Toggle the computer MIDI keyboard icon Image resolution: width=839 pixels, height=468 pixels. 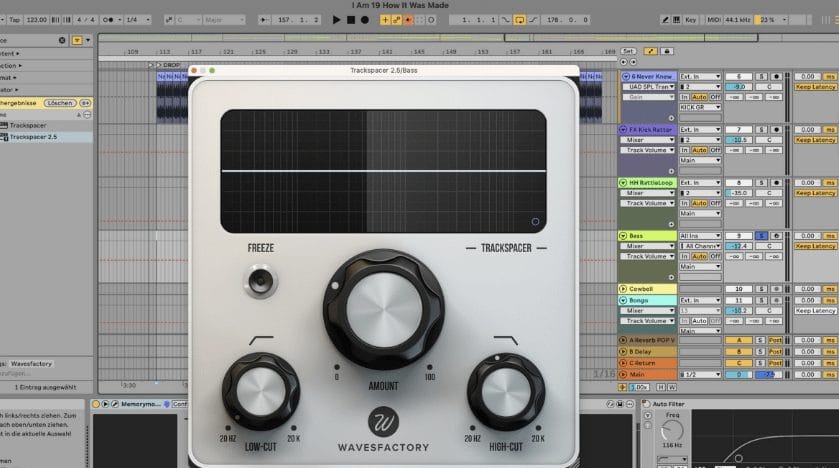click(676, 20)
